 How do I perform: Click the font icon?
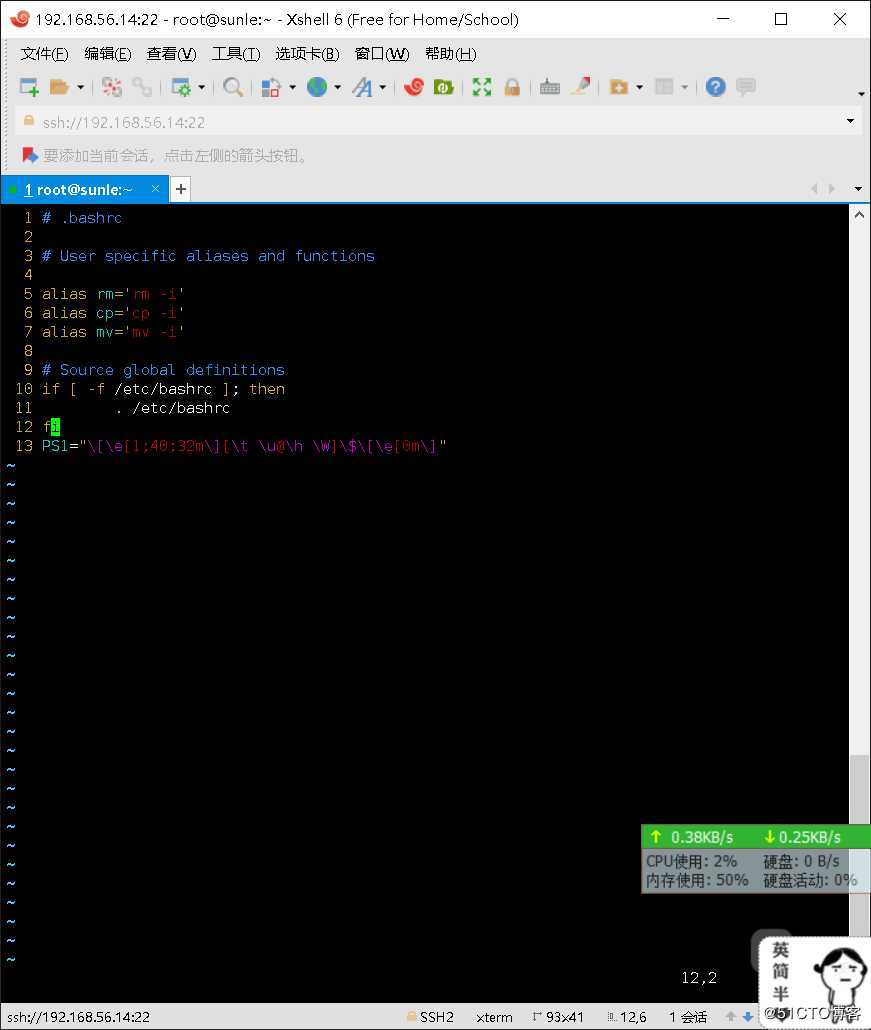[x=362, y=87]
